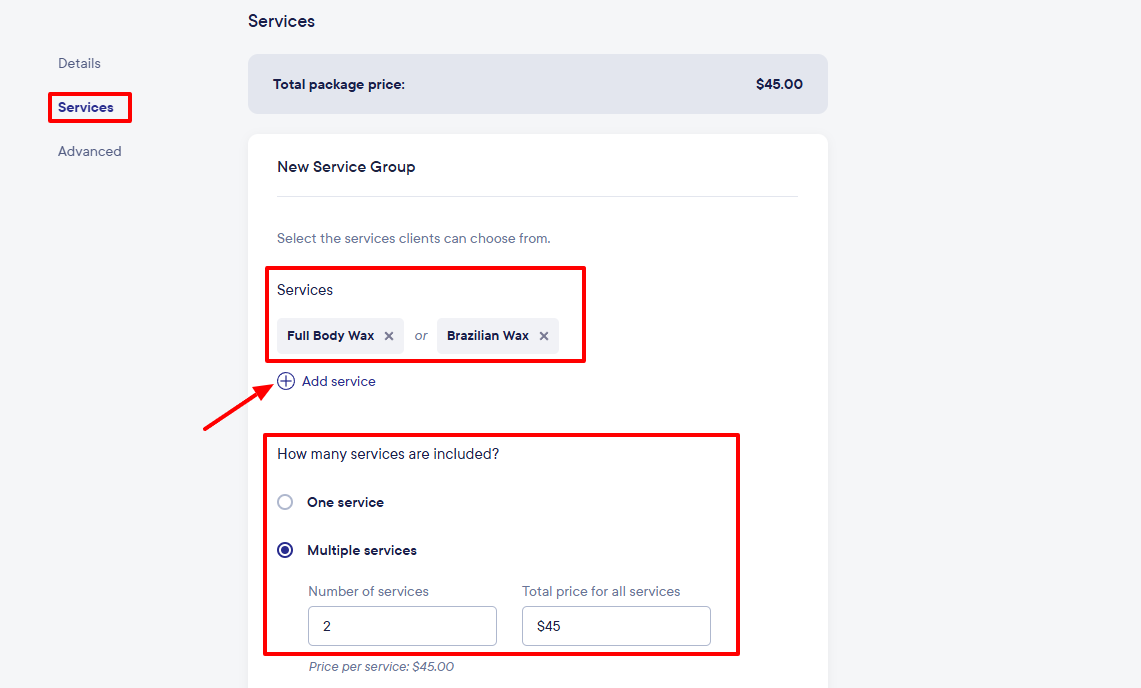Click the One service label text
This screenshot has height=688, width=1141.
click(345, 502)
